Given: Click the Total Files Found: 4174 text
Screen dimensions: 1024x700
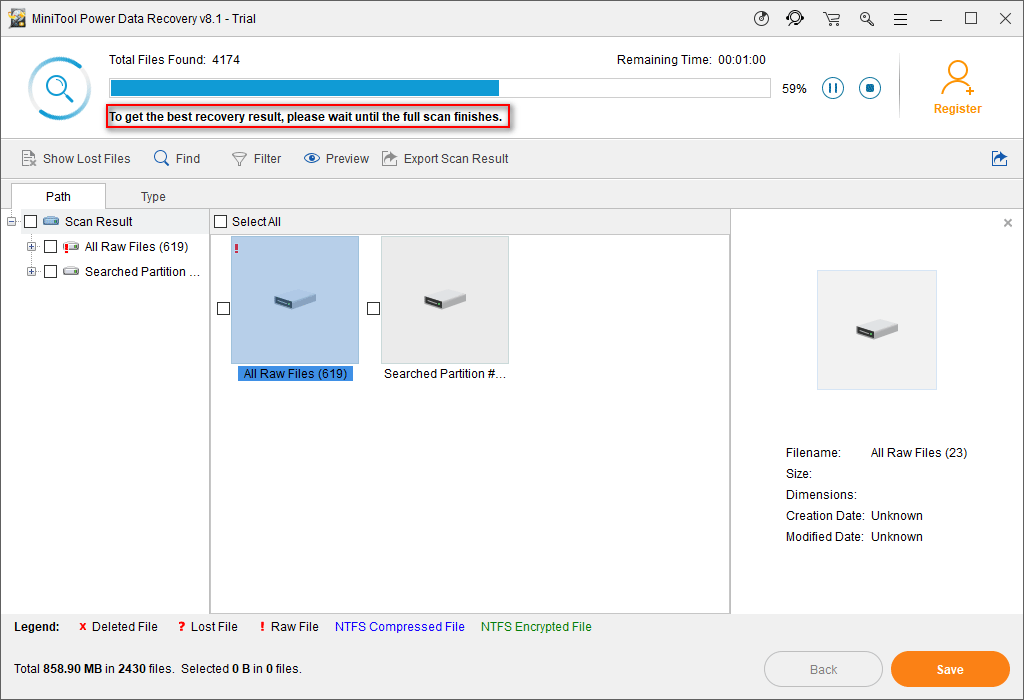Looking at the screenshot, I should pyautogui.click(x=174, y=60).
